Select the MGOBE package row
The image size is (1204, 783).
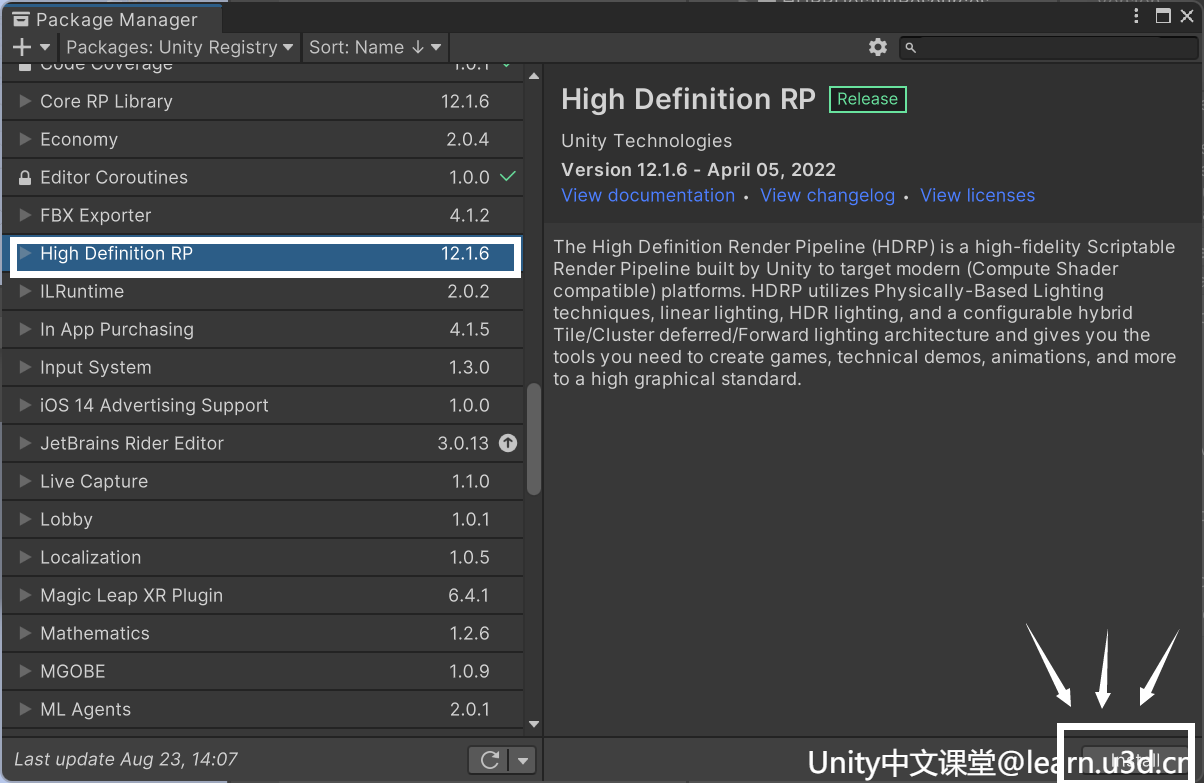tap(263, 671)
